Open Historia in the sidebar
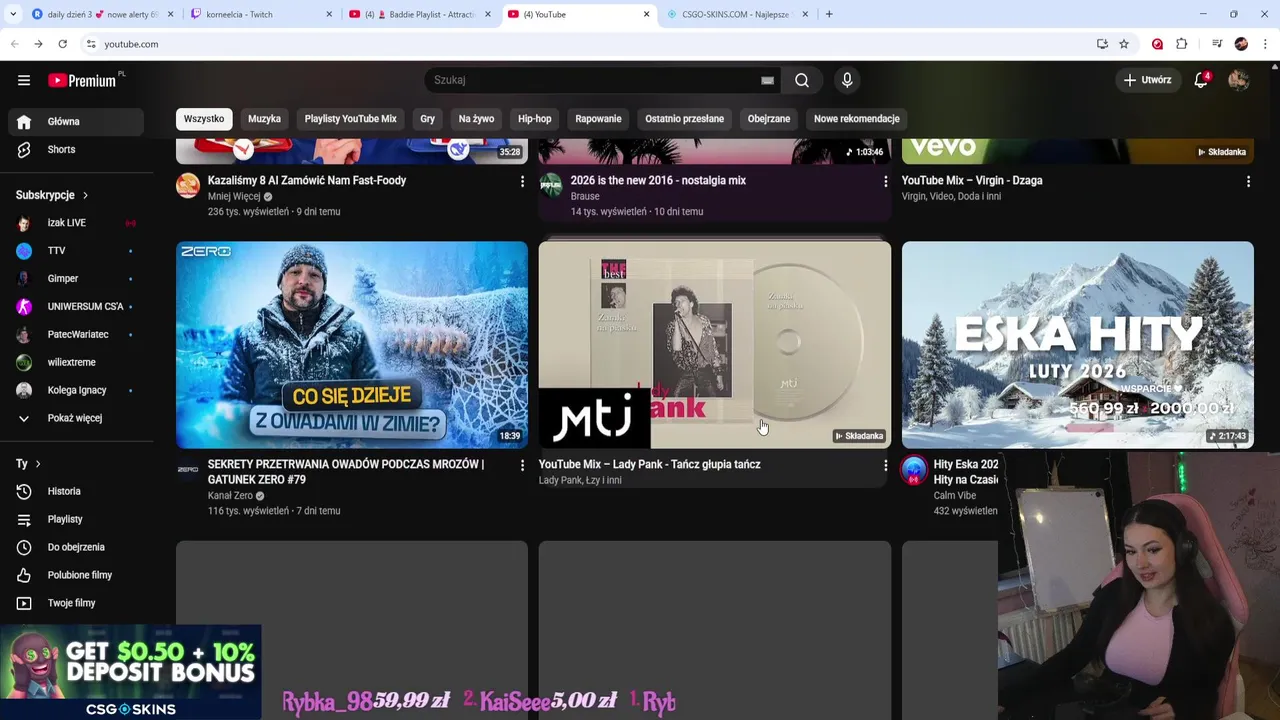 coord(76,491)
